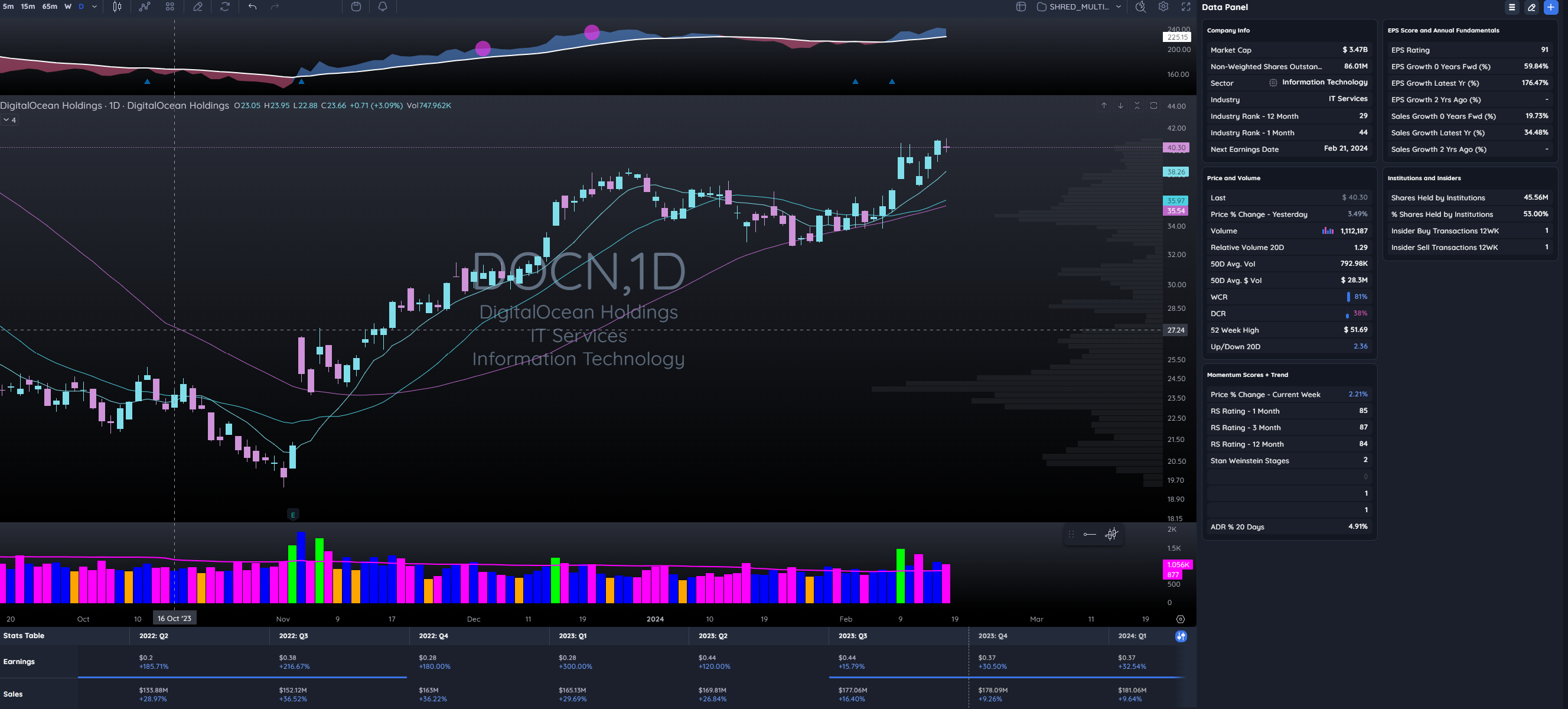
Task: Select the 65m timeframe
Action: coord(49,6)
